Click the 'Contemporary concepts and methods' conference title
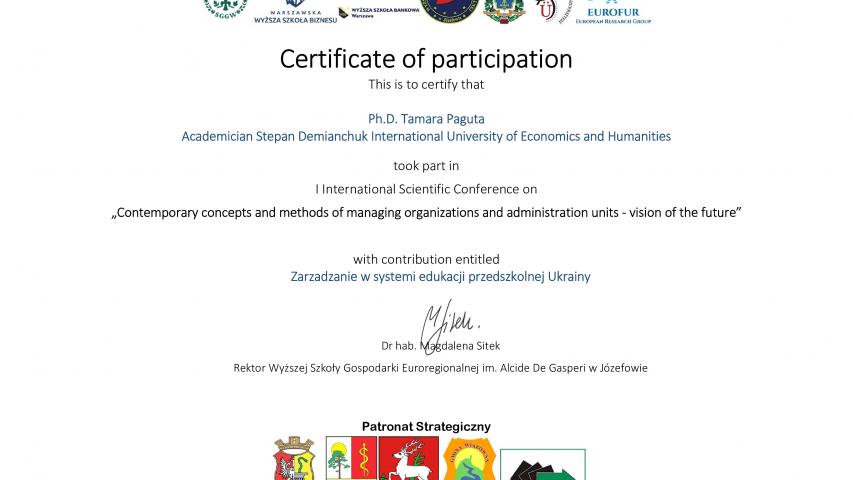The width and height of the screenshot is (853, 480). 426,212
